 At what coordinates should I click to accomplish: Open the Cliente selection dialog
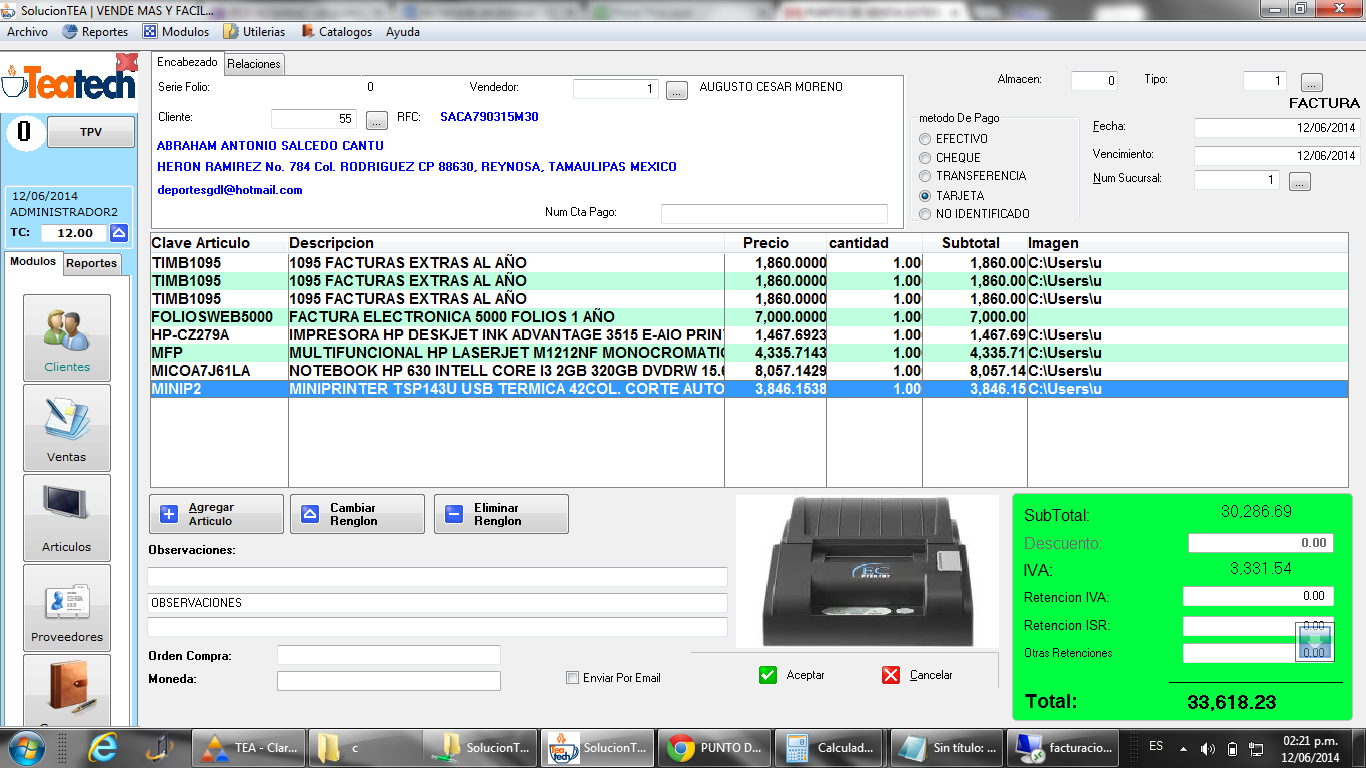(x=376, y=119)
